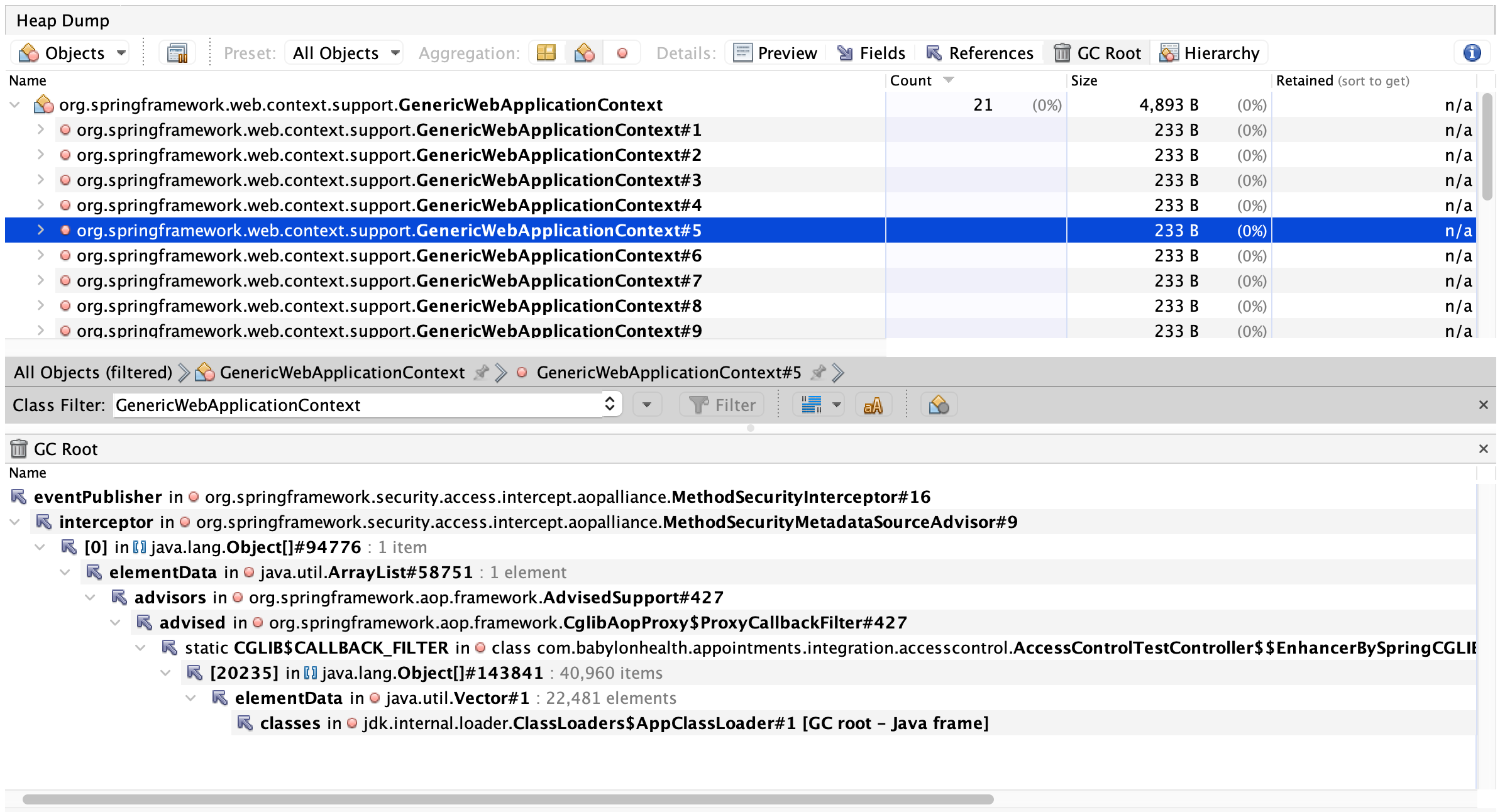Click the Filter button
Image resolution: width=1500 pixels, height=812 pixels.
tap(722, 405)
